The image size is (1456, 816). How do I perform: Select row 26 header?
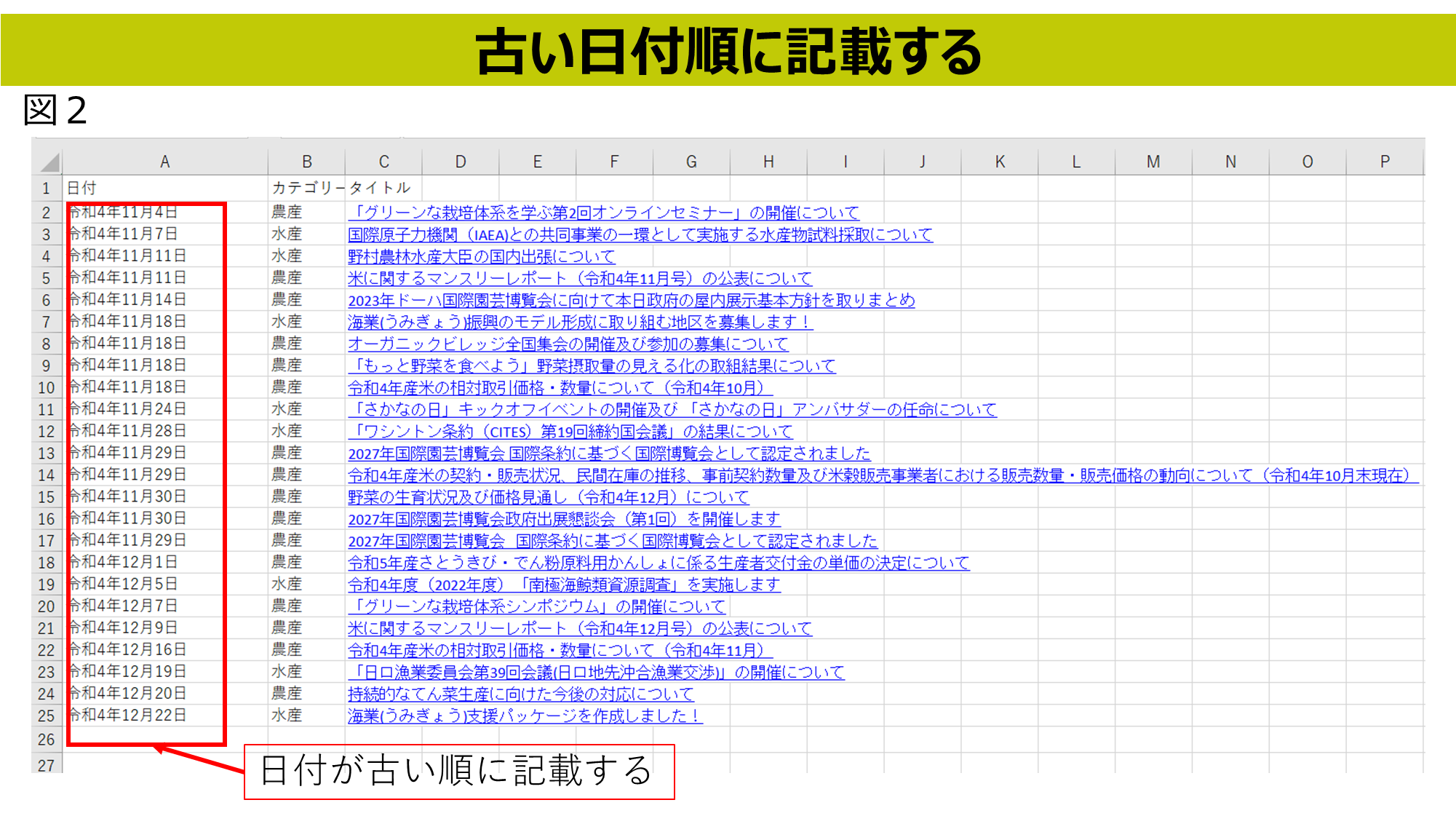click(x=47, y=740)
